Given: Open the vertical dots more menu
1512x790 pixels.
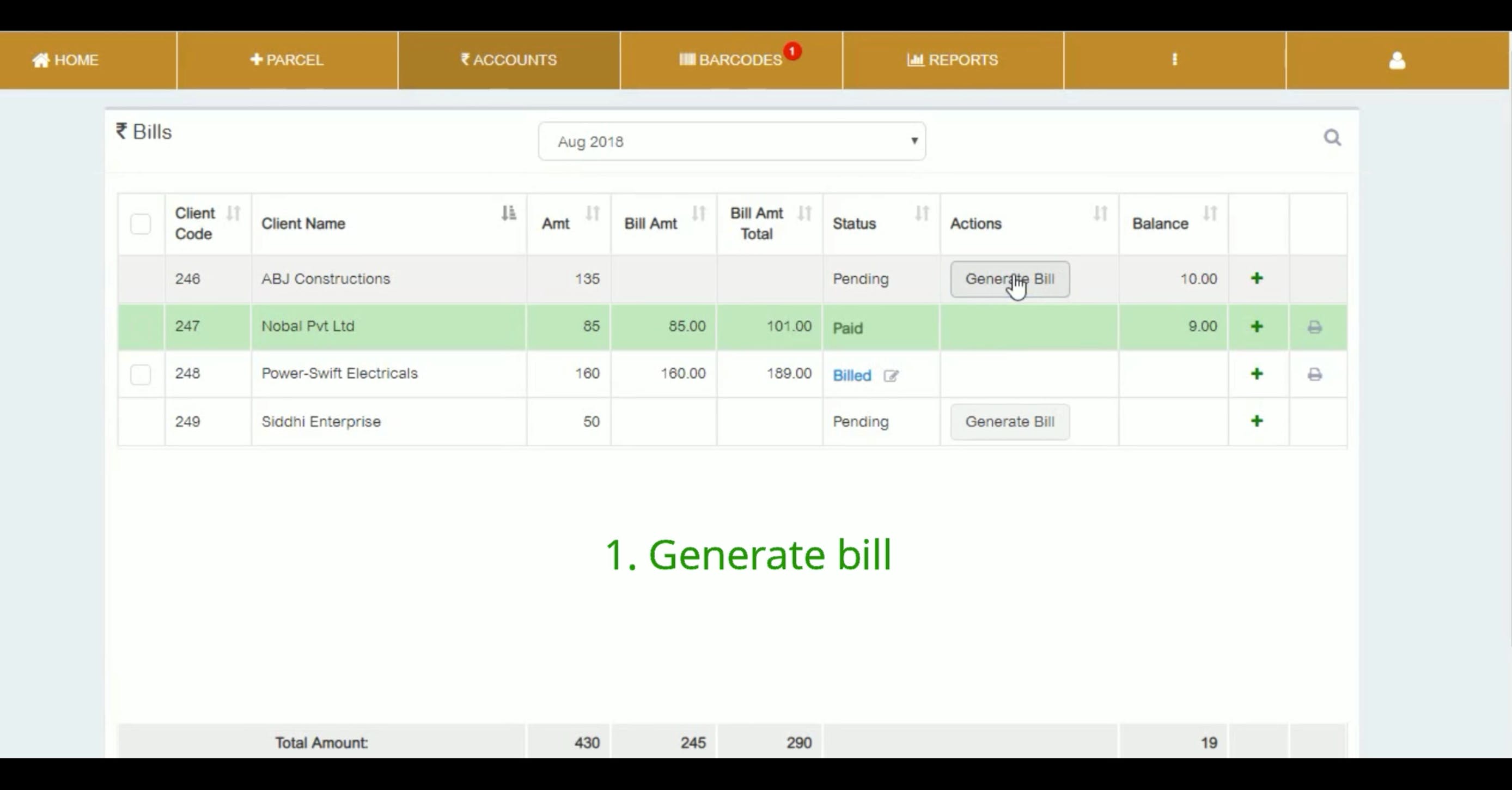Looking at the screenshot, I should click(1174, 60).
